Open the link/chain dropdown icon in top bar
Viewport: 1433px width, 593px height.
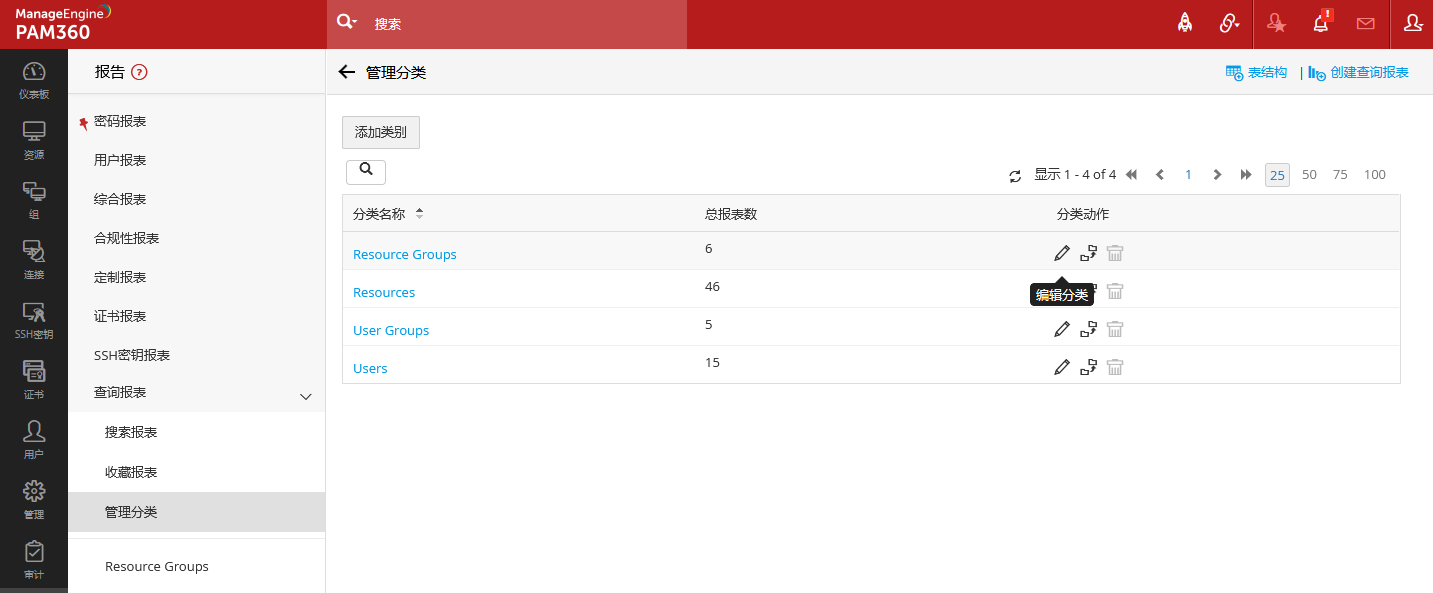1229,23
